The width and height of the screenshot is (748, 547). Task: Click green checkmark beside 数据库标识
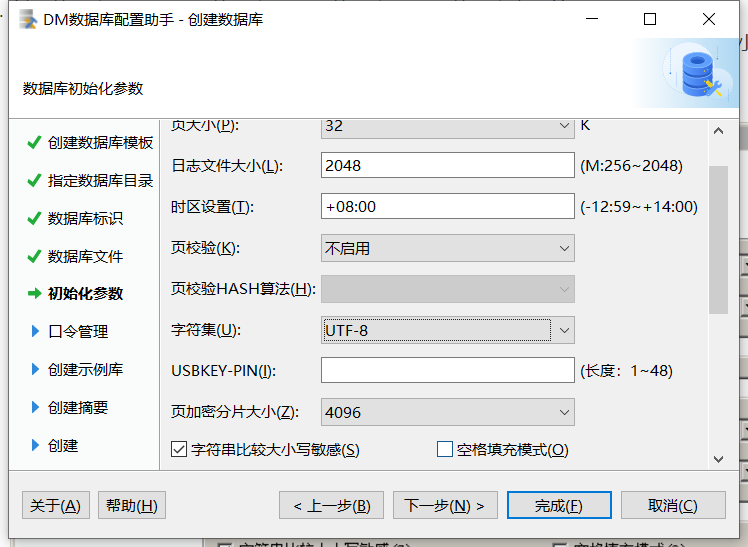tap(35, 219)
